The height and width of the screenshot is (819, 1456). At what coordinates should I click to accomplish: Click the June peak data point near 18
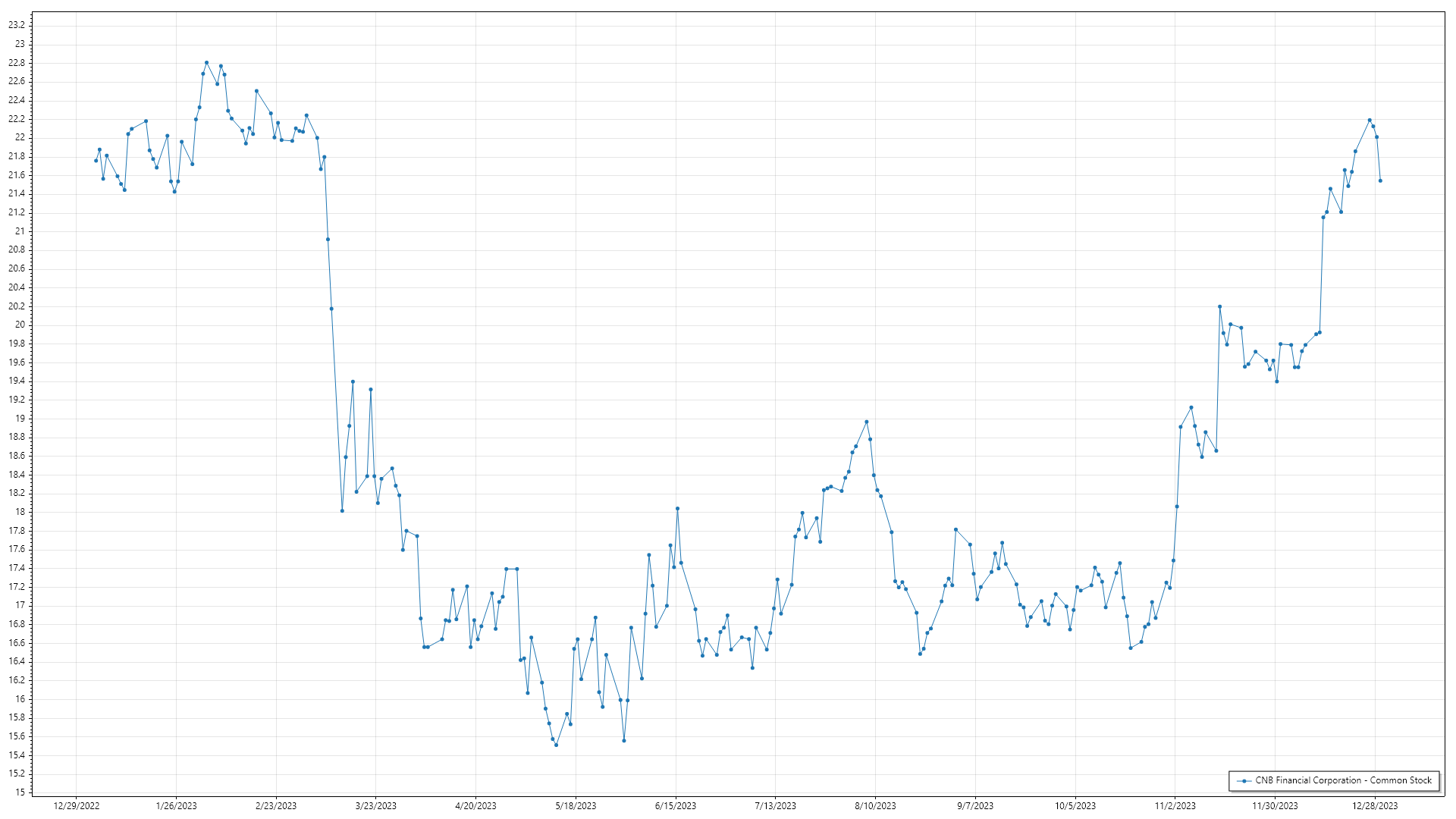click(677, 509)
